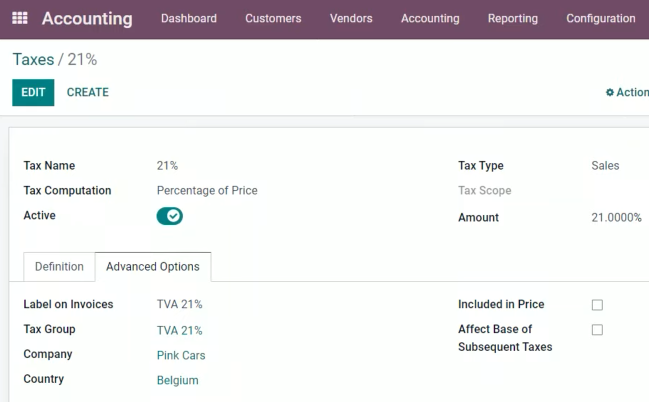649x402 pixels.
Task: Enable Affect Base of Subsequent Taxes checkbox
Action: point(597,330)
